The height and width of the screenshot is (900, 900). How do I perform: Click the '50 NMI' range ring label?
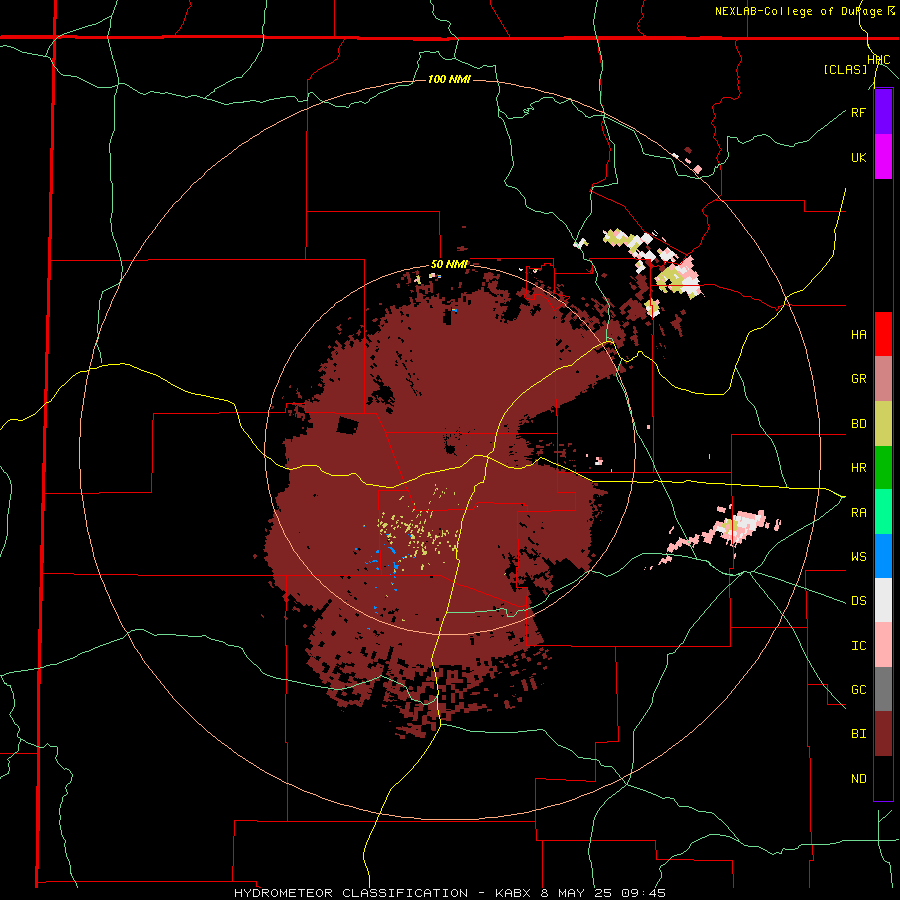(x=449, y=265)
